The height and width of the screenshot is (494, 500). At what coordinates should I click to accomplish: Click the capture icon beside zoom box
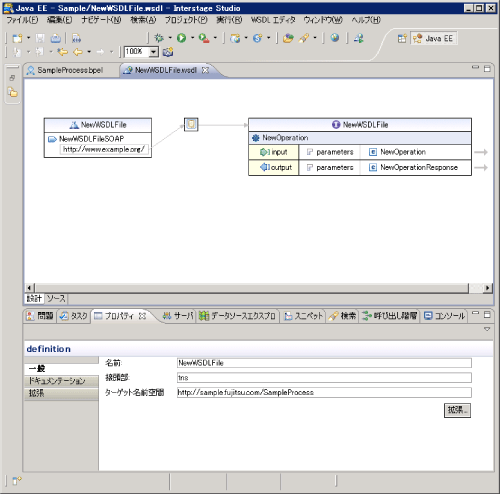pos(168,52)
